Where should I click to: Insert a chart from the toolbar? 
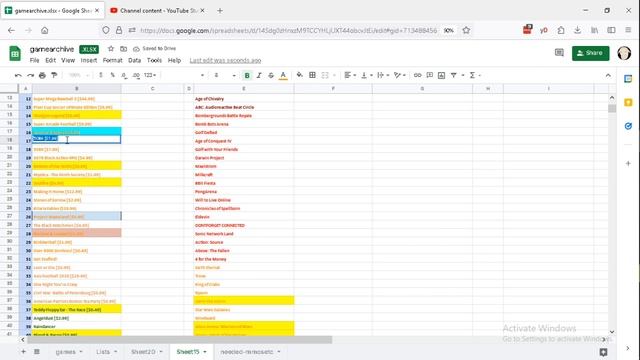click(441, 75)
